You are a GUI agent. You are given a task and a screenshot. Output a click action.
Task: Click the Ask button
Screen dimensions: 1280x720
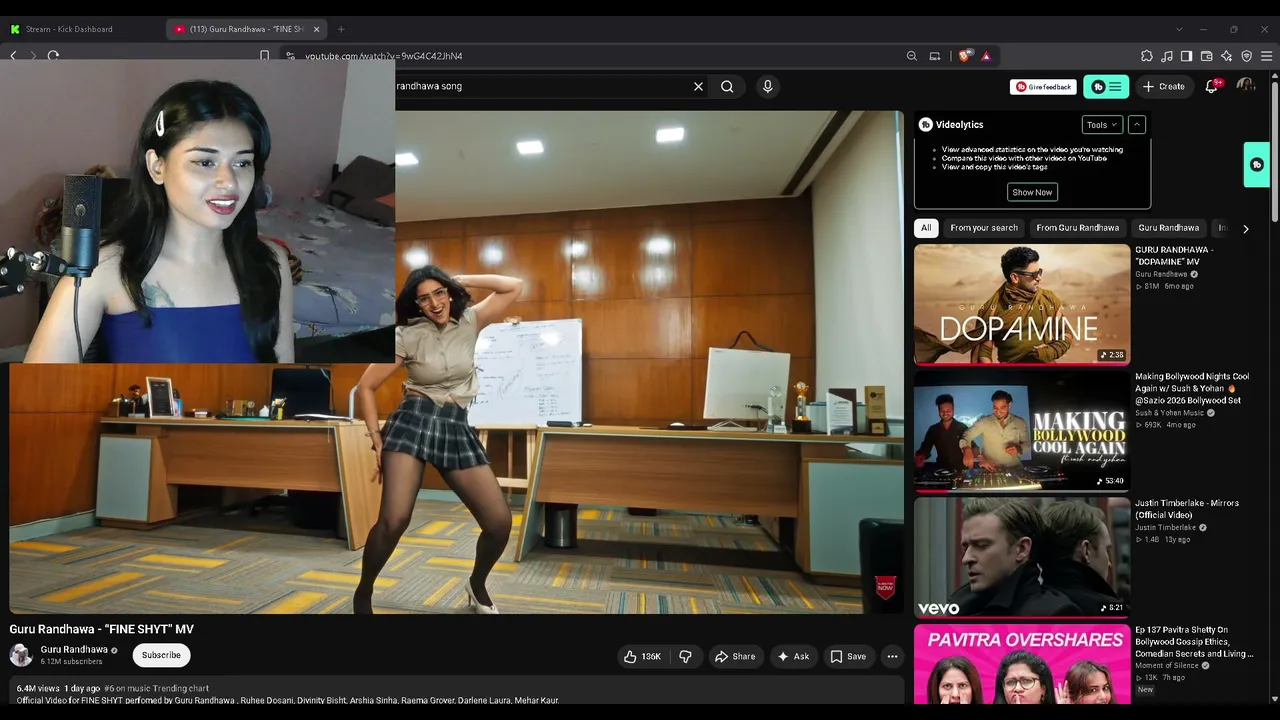(793, 656)
